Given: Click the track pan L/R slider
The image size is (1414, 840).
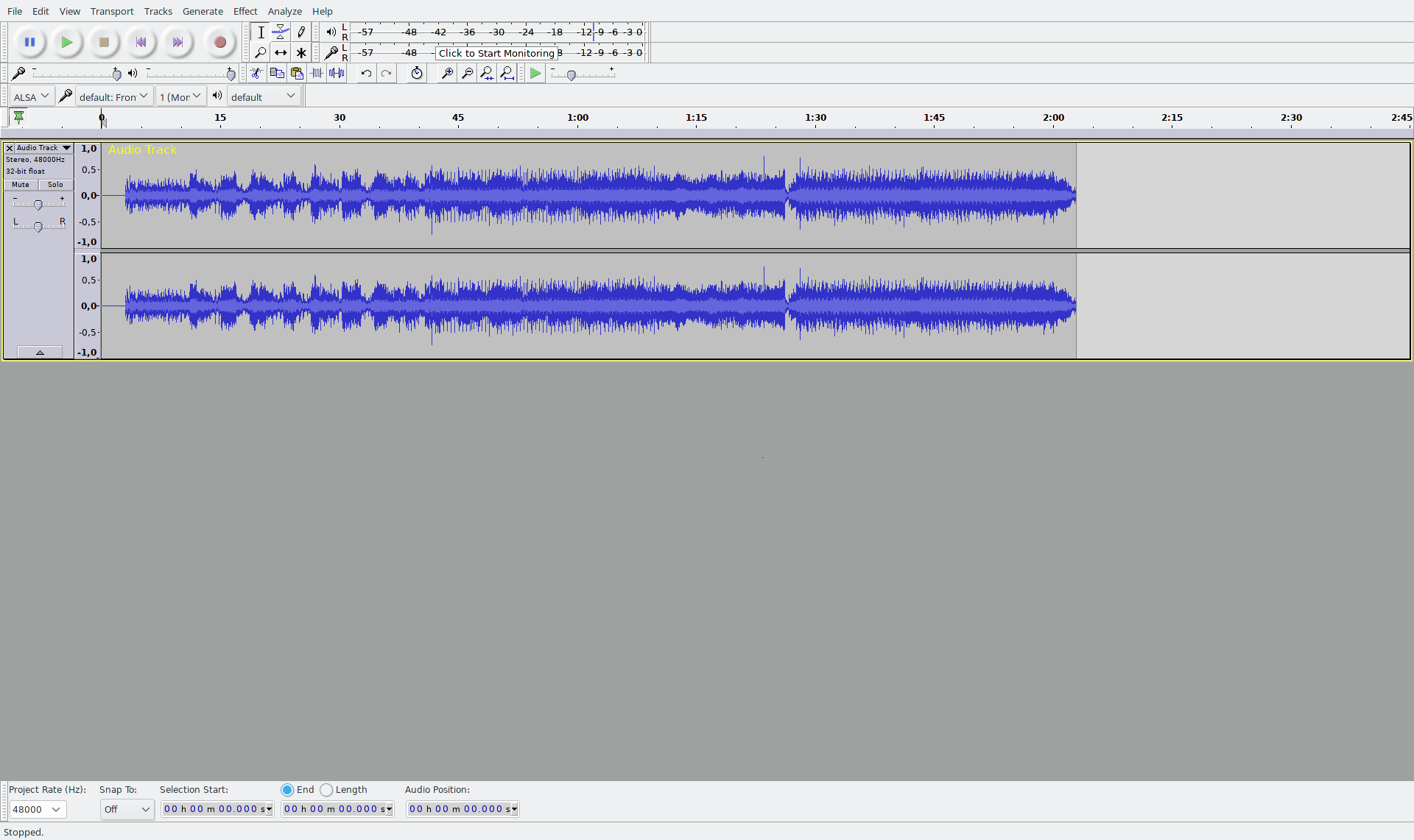Looking at the screenshot, I should [38, 226].
